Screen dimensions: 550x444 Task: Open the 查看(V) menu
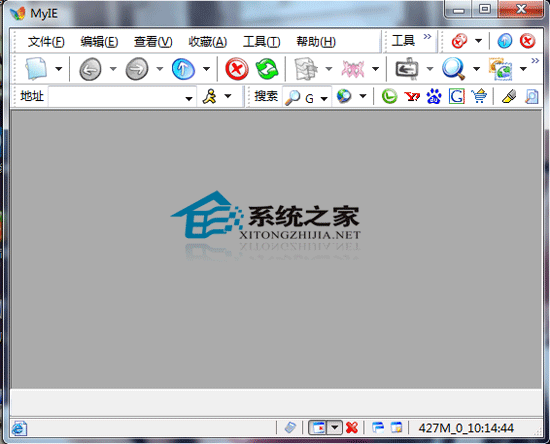pyautogui.click(x=153, y=42)
